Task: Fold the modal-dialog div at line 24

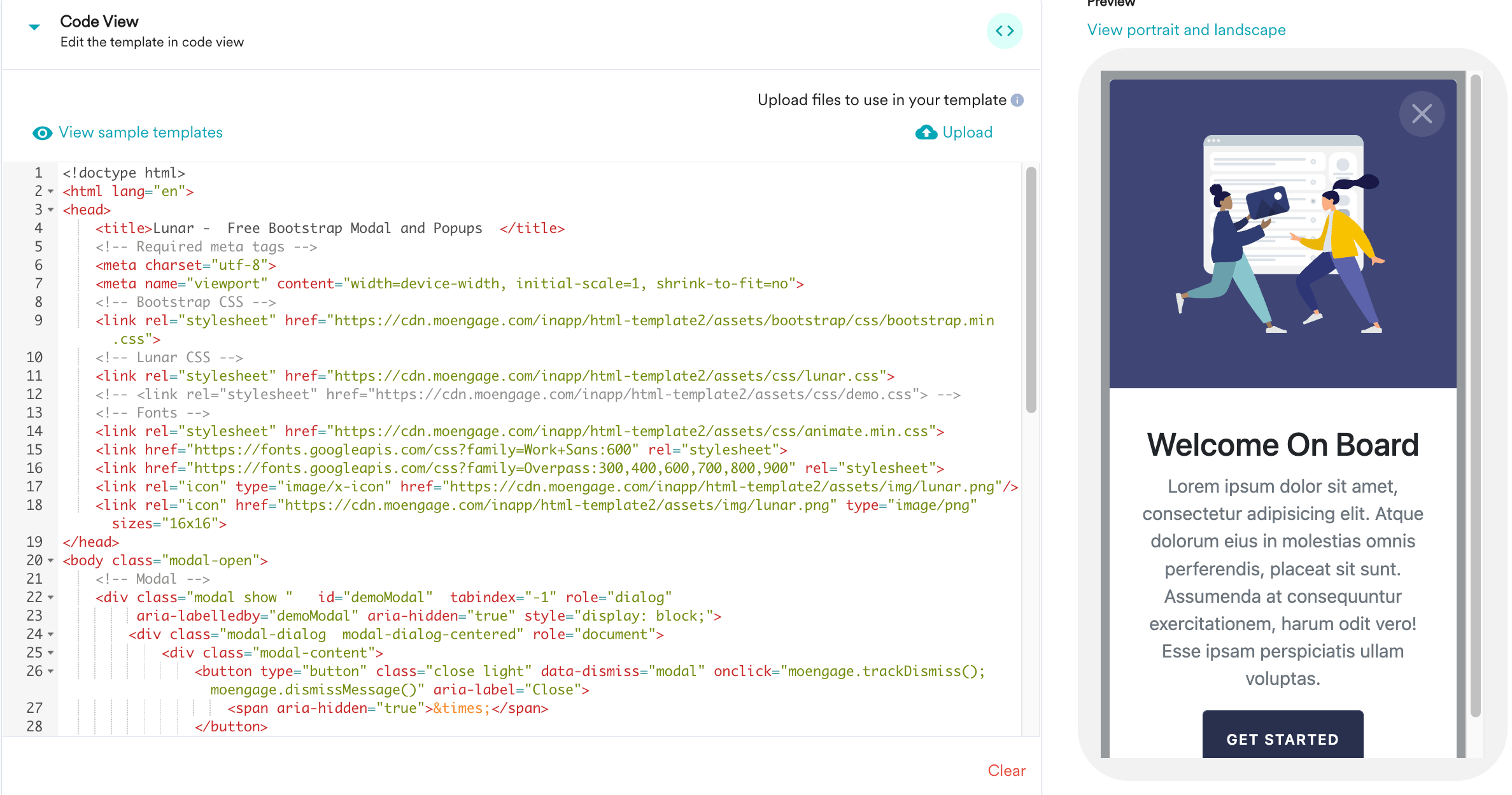Action: [51, 634]
